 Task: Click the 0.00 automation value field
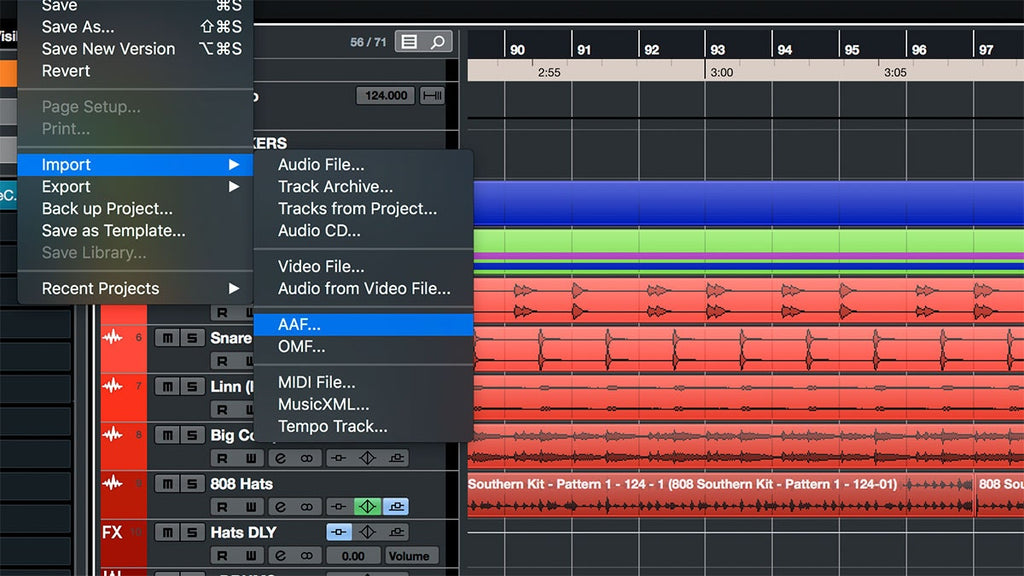click(353, 556)
